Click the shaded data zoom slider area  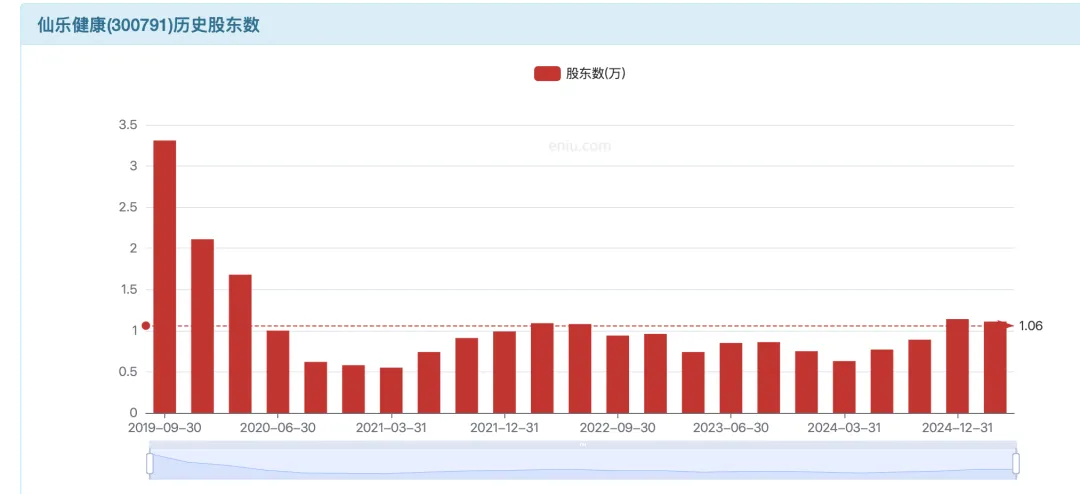583,464
